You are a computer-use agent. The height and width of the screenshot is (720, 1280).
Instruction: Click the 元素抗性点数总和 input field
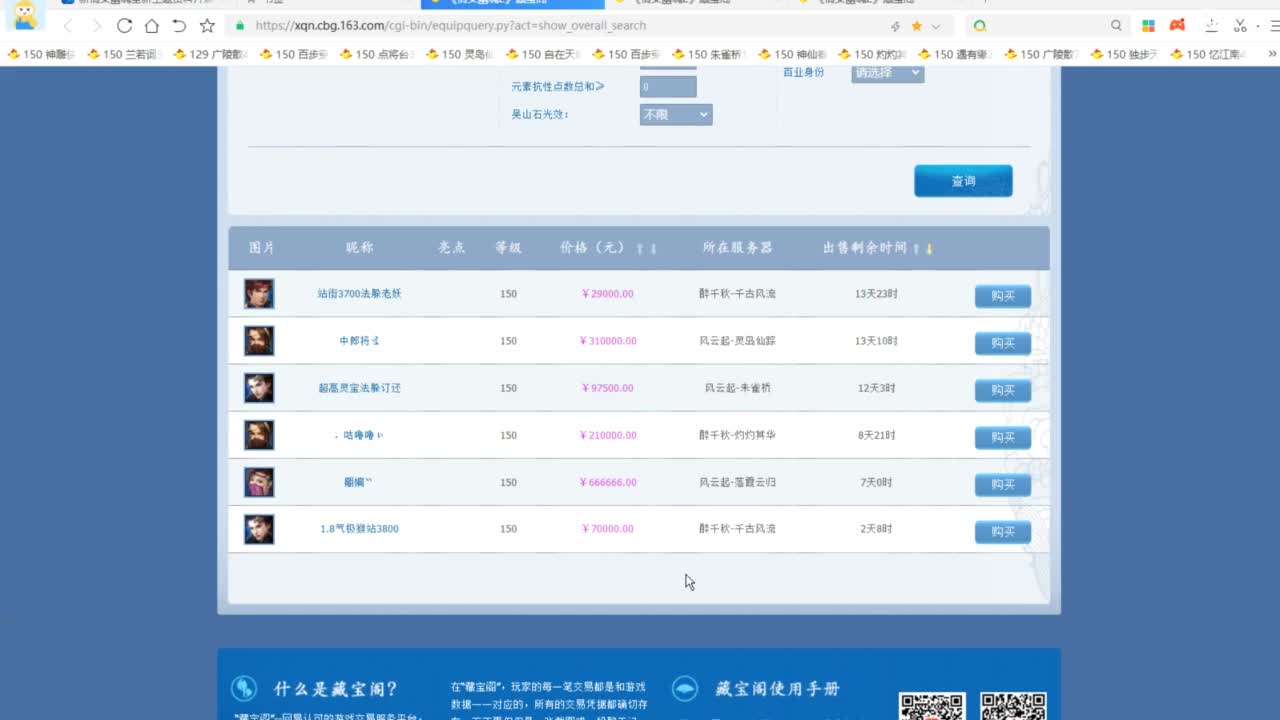pyautogui.click(x=668, y=87)
